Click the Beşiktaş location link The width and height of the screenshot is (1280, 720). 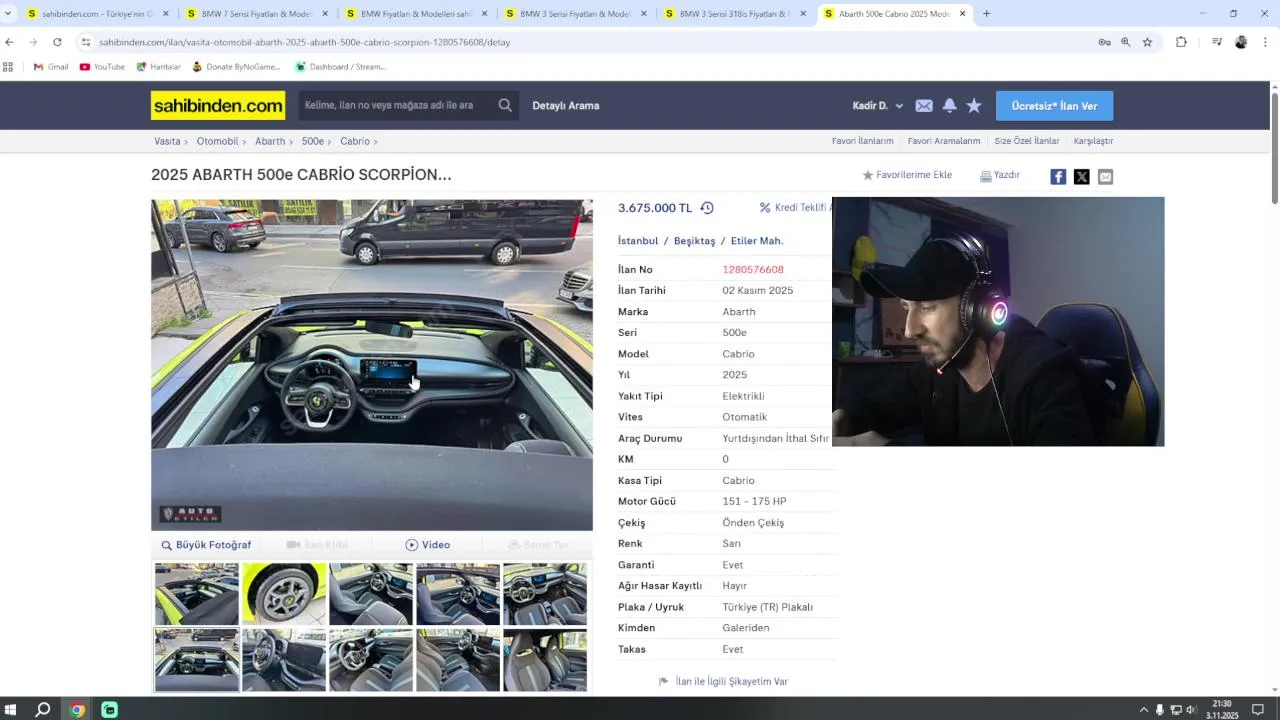[x=694, y=241]
